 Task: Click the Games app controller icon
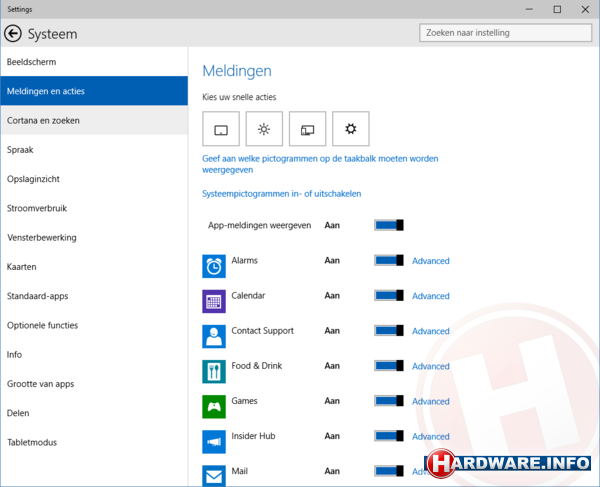coord(214,406)
